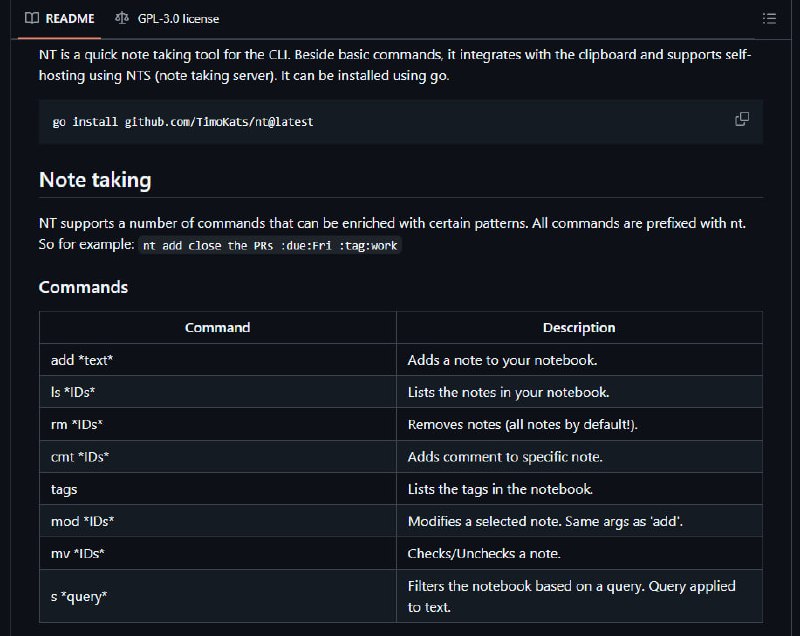Image resolution: width=800 pixels, height=636 pixels.
Task: Click the scale icon beside GPL-3.0 license
Action: (x=122, y=19)
